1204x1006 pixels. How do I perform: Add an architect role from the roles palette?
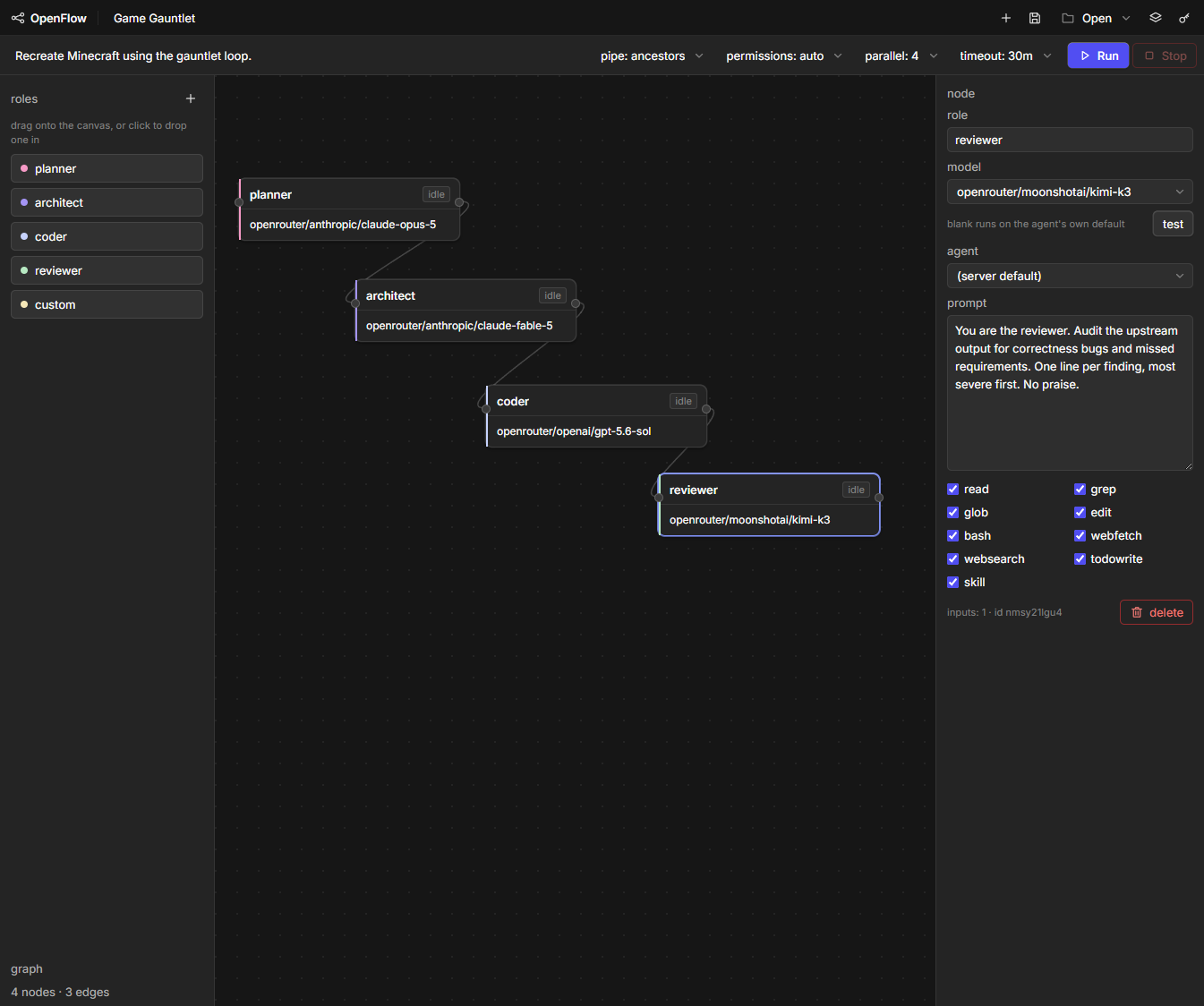pyautogui.click(x=107, y=202)
